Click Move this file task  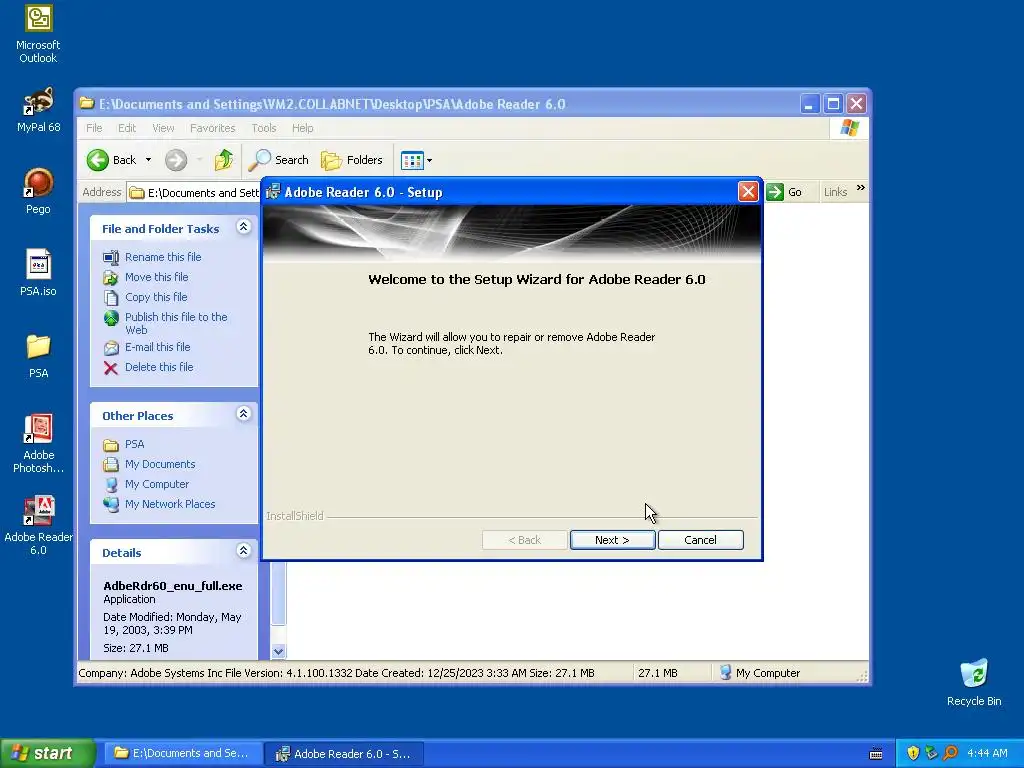(156, 277)
